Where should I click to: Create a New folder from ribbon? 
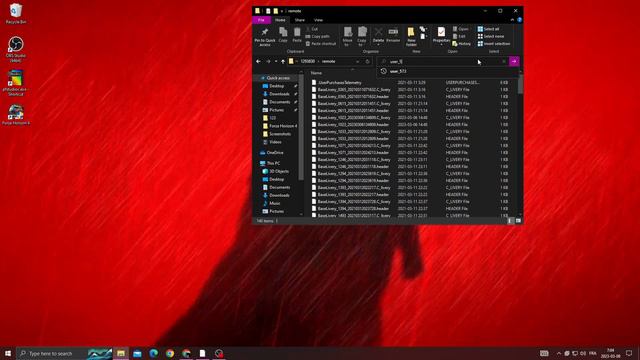click(x=411, y=37)
